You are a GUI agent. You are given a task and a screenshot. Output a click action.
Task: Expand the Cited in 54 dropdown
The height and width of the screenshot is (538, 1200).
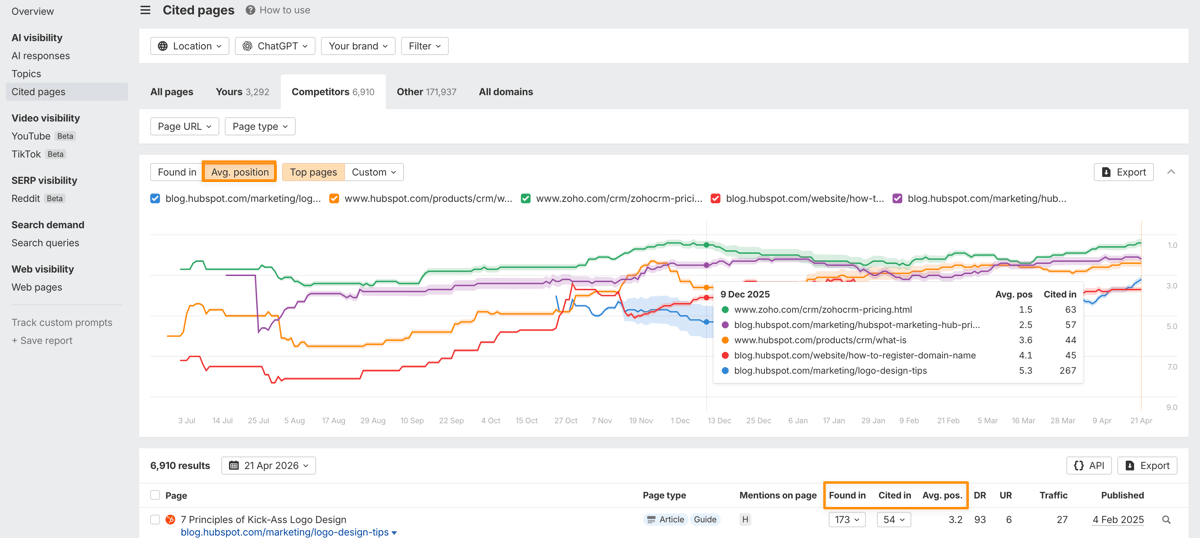[x=894, y=520]
